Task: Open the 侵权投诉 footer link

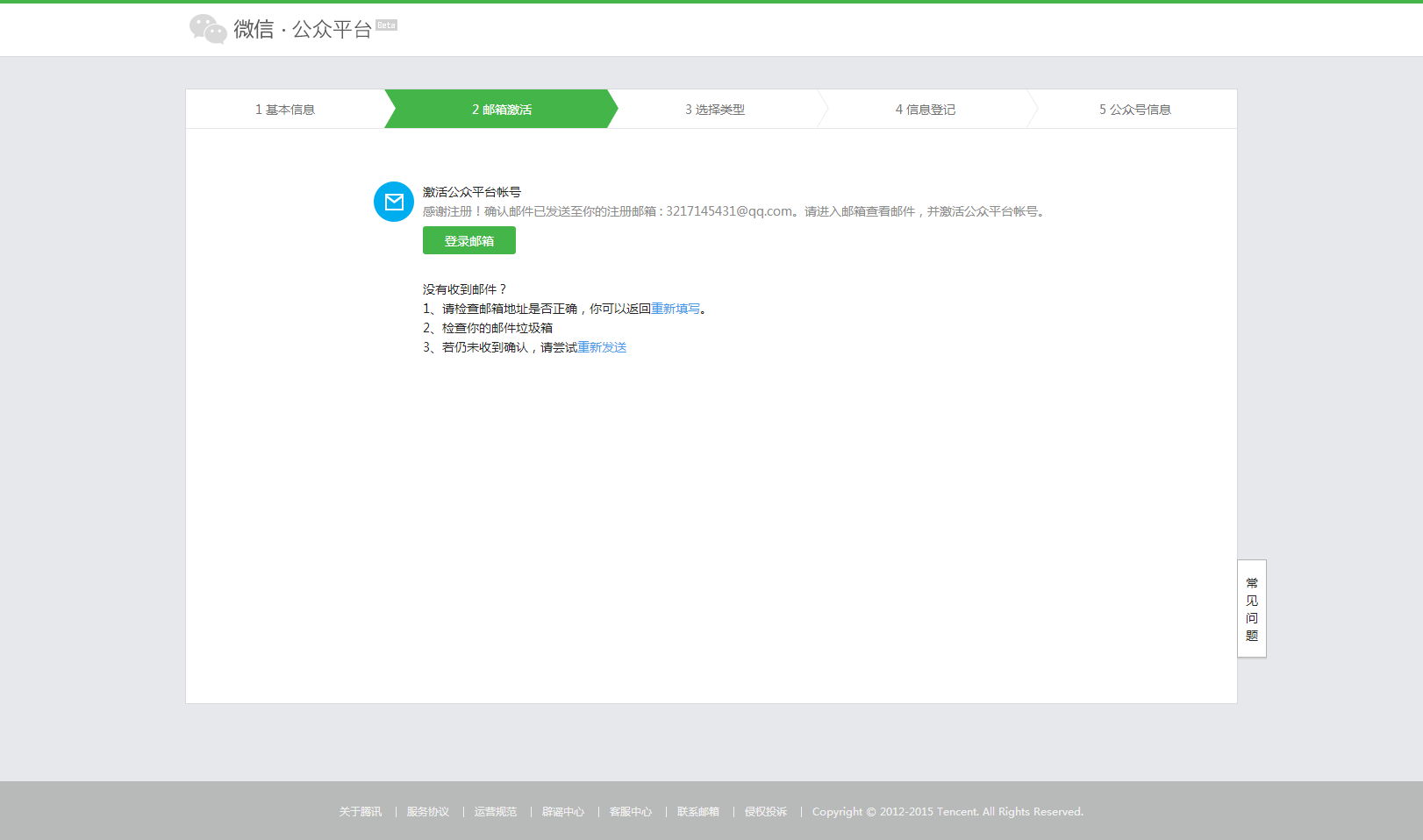Action: click(x=766, y=812)
